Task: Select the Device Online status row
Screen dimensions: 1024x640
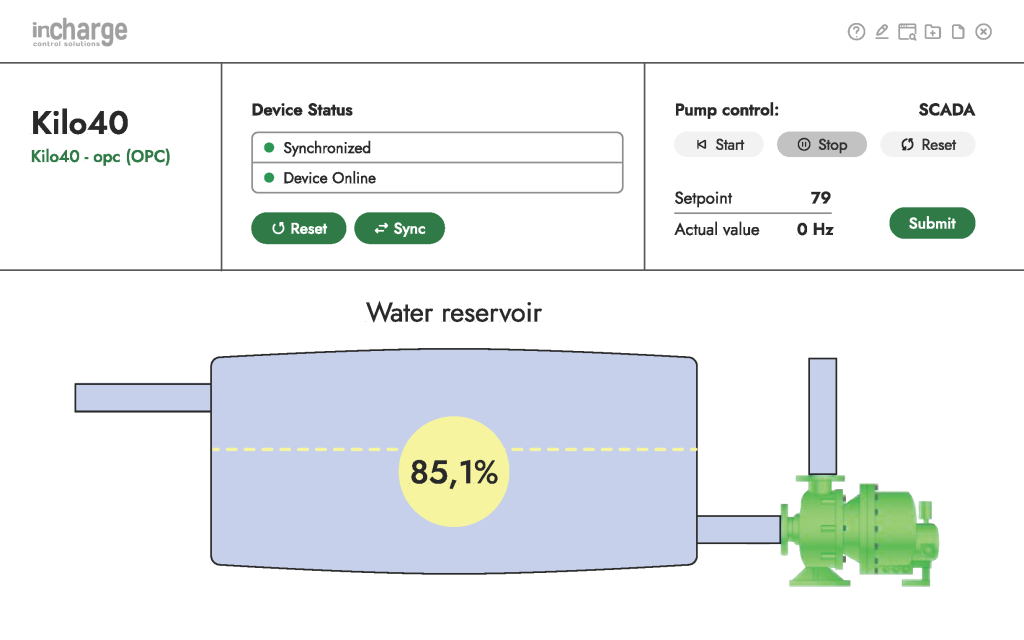Action: point(437,178)
